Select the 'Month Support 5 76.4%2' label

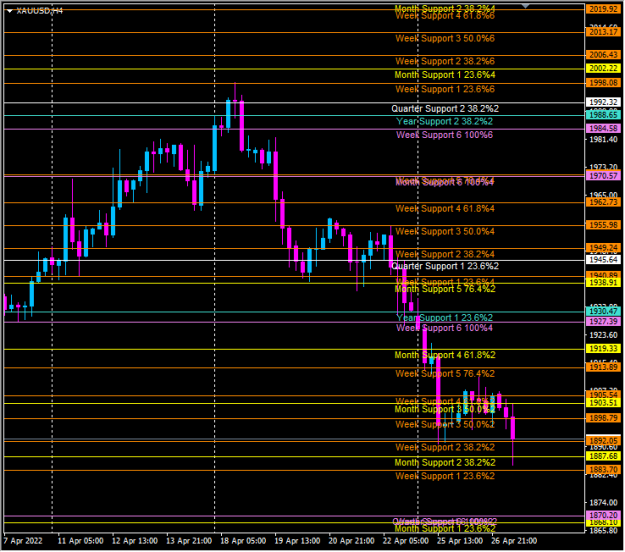(445, 289)
